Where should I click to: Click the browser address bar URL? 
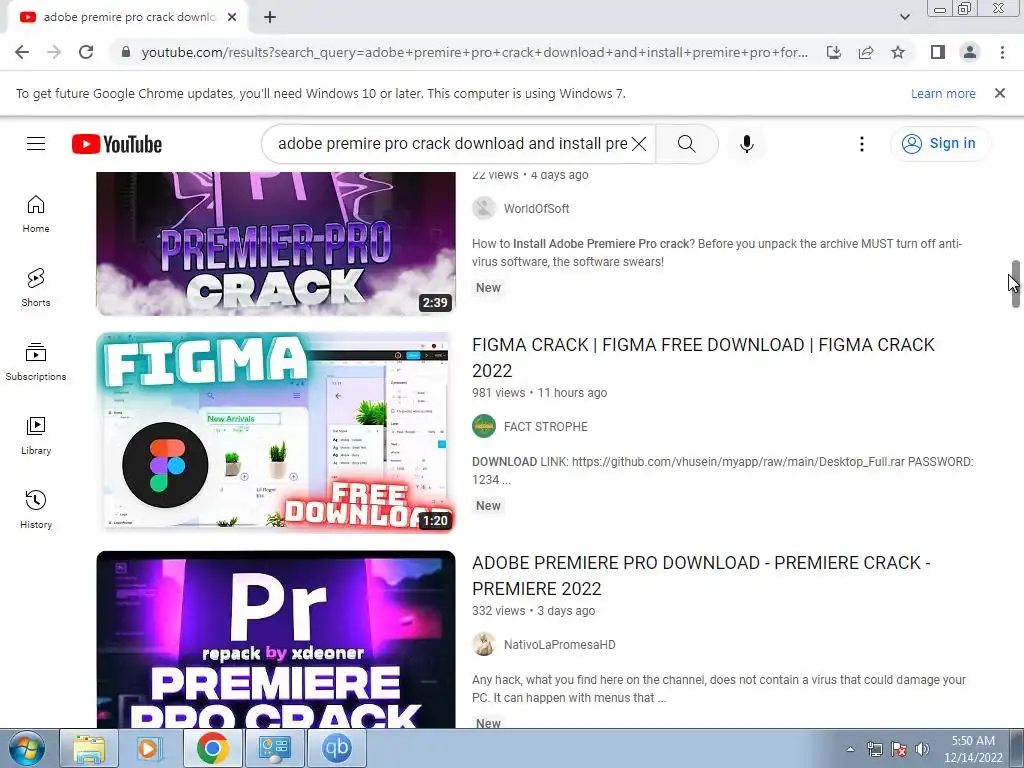pyautogui.click(x=475, y=52)
